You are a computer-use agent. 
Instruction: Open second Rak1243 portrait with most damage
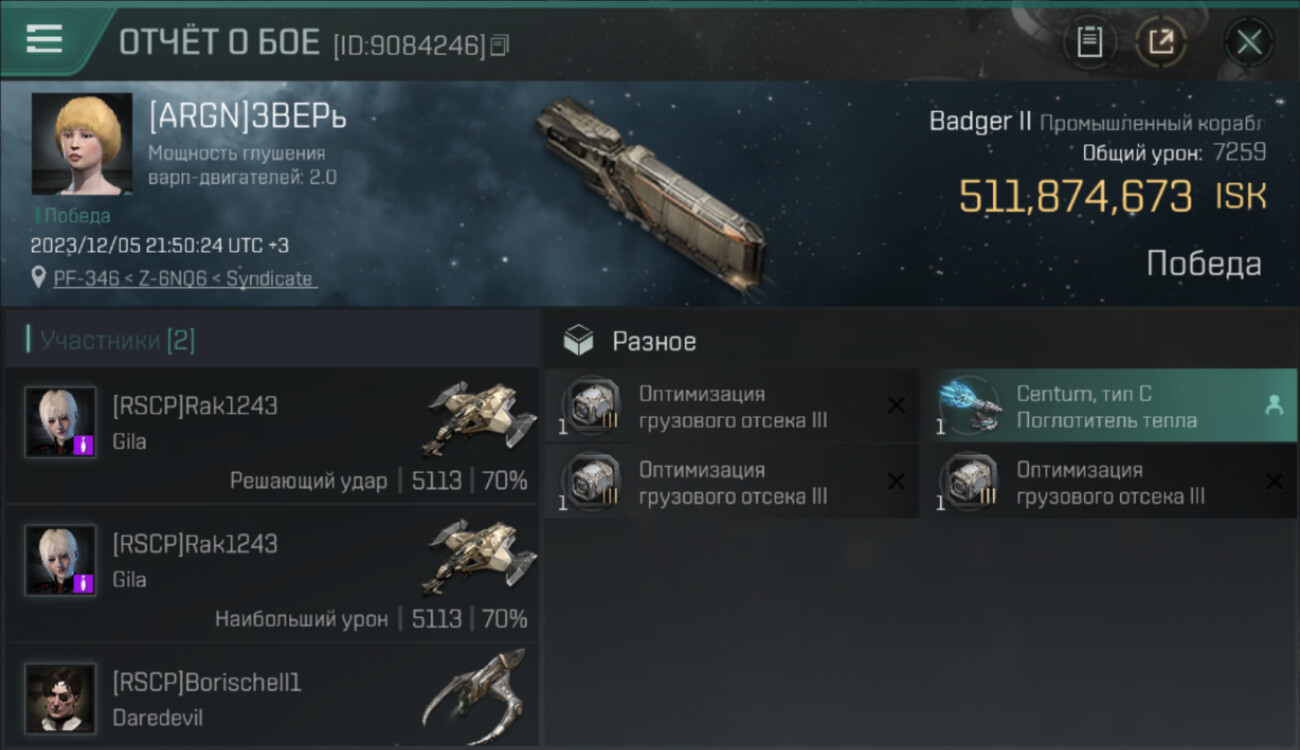click(x=60, y=561)
